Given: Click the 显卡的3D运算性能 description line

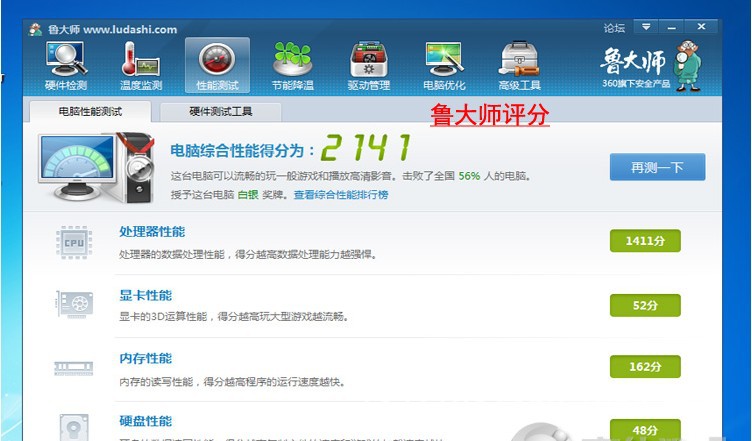Looking at the screenshot, I should (x=234, y=316).
